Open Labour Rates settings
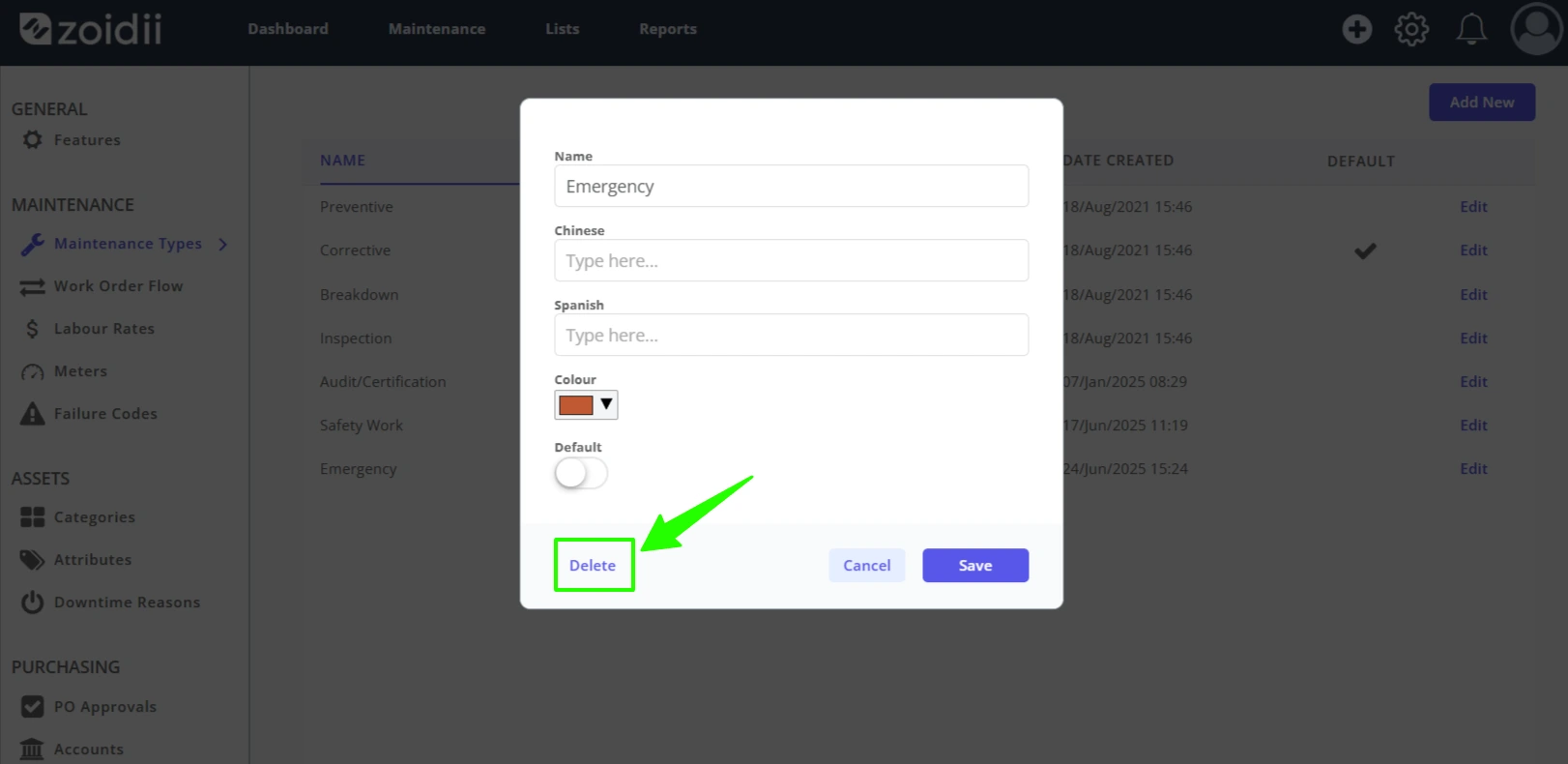 coord(104,329)
